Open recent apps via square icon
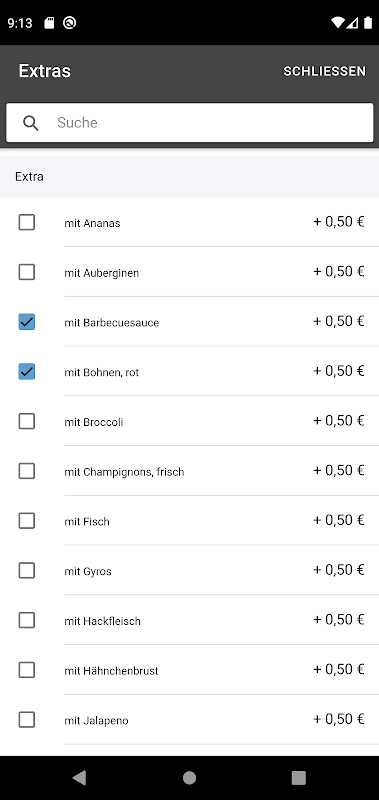Image resolution: width=379 pixels, height=800 pixels. 298,778
